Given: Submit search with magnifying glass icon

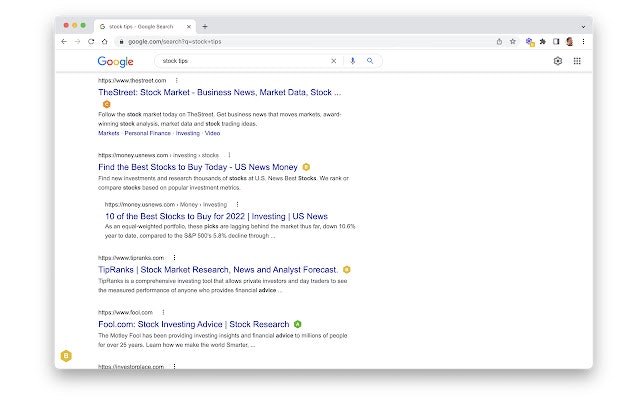Looking at the screenshot, I should [370, 61].
